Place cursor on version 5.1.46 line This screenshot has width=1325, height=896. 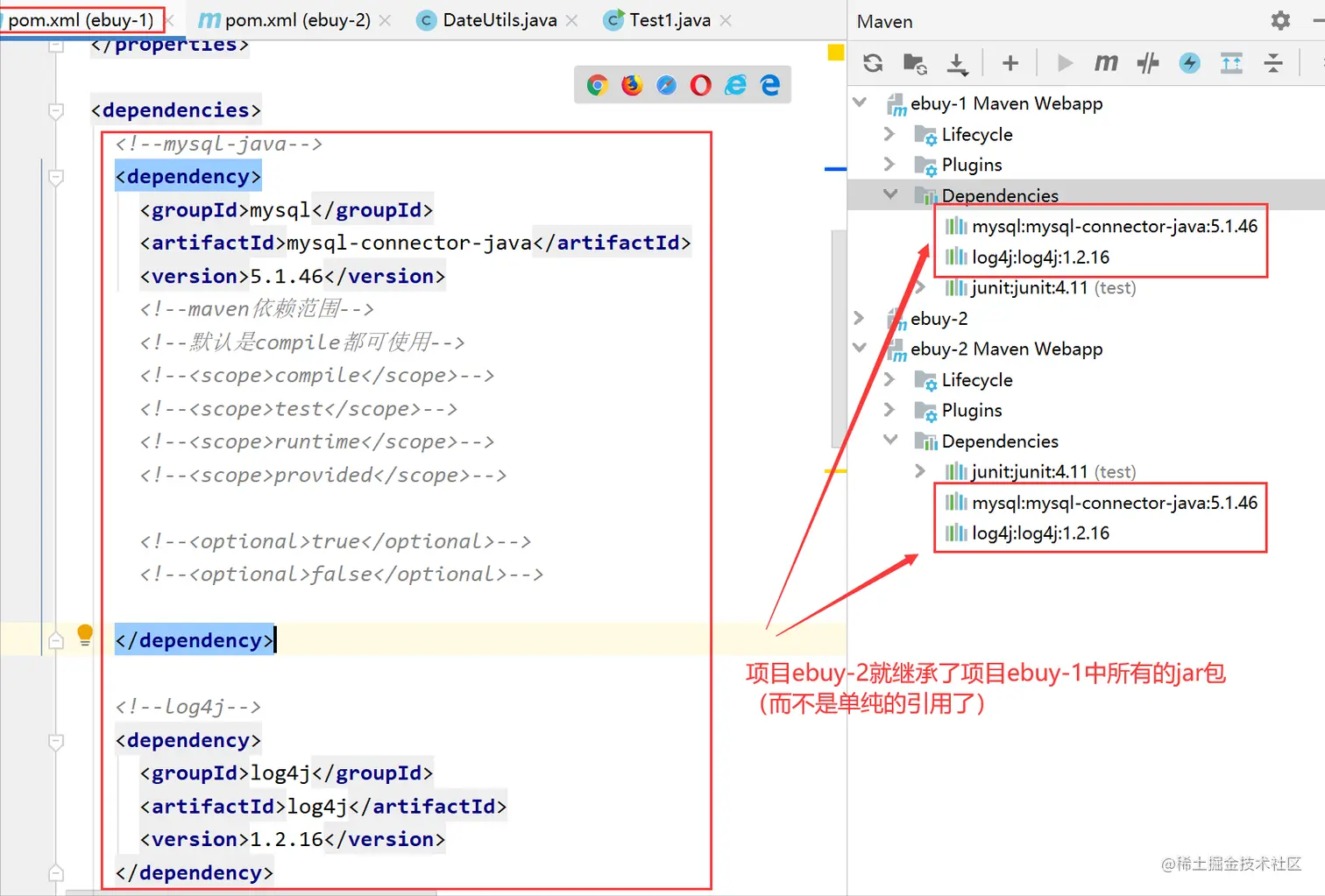coord(293,276)
